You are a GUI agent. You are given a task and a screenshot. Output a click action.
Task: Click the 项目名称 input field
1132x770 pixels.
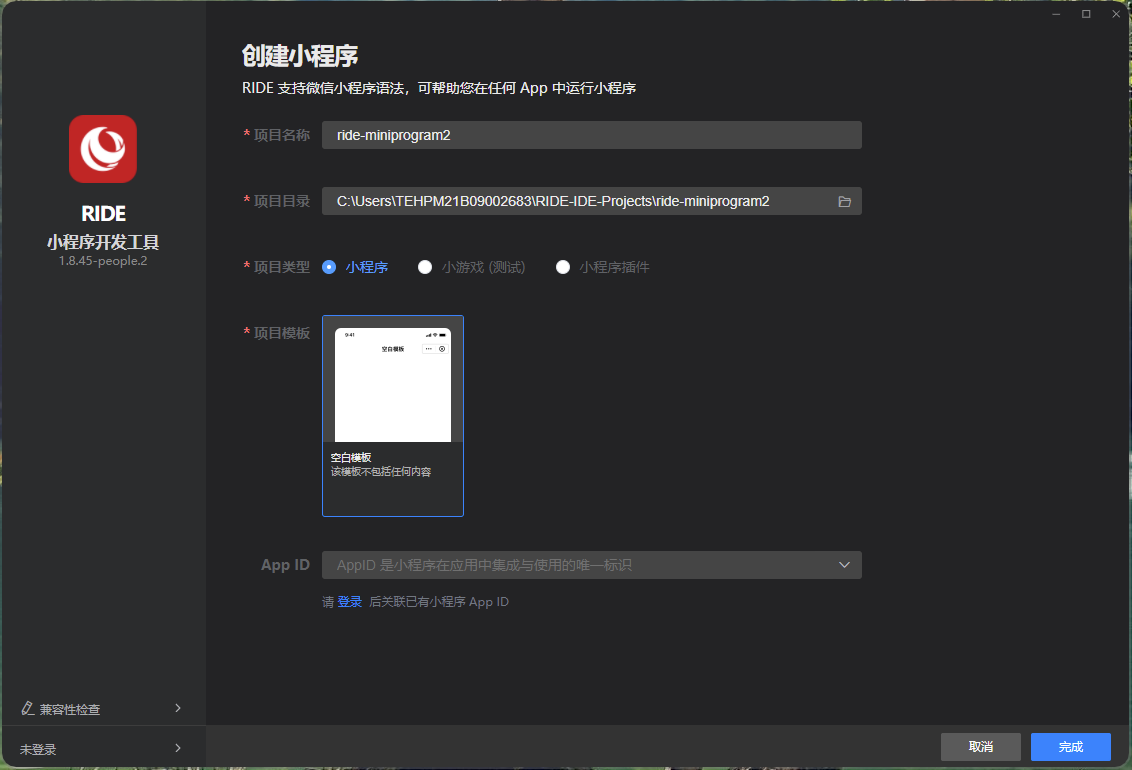click(591, 135)
